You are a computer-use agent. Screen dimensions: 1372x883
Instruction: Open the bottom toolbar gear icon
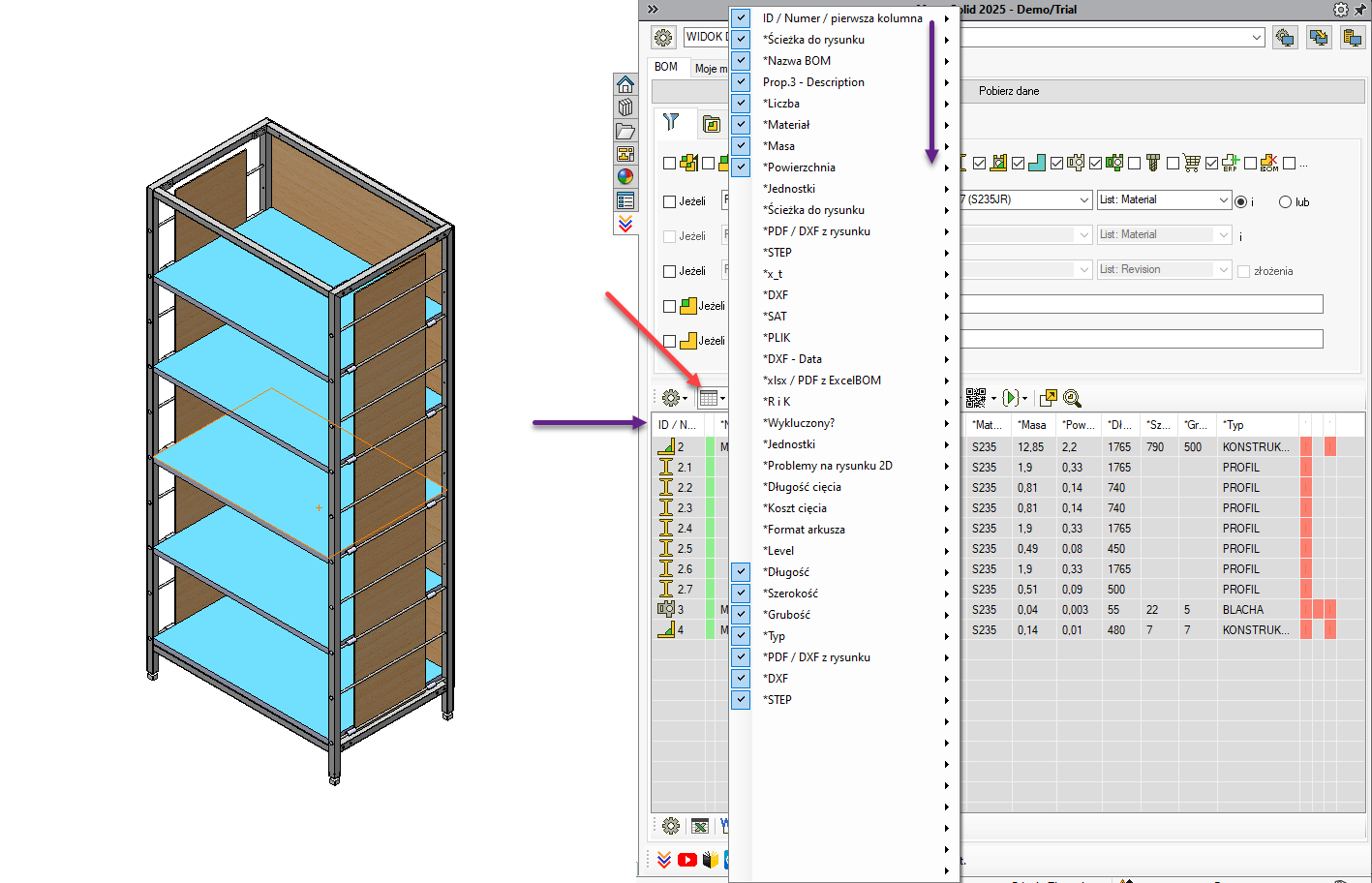671,826
